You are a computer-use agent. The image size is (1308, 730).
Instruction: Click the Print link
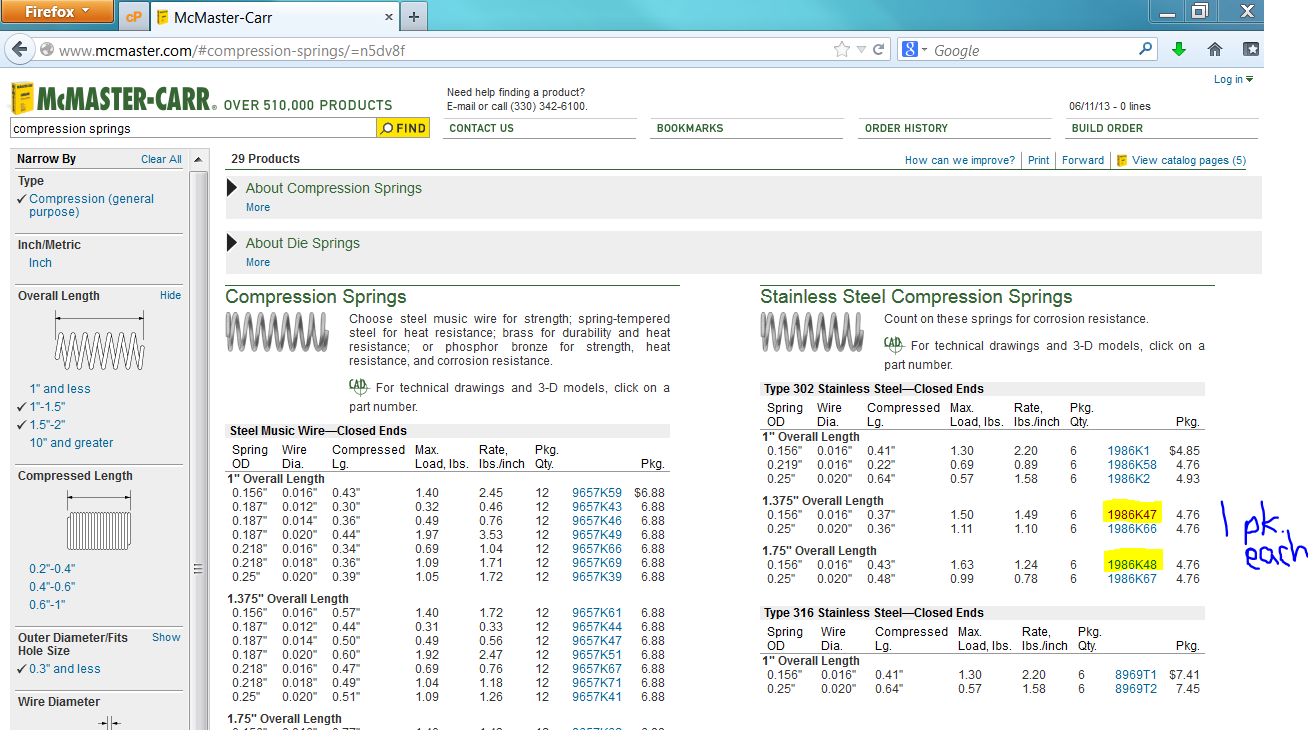[x=1039, y=160]
